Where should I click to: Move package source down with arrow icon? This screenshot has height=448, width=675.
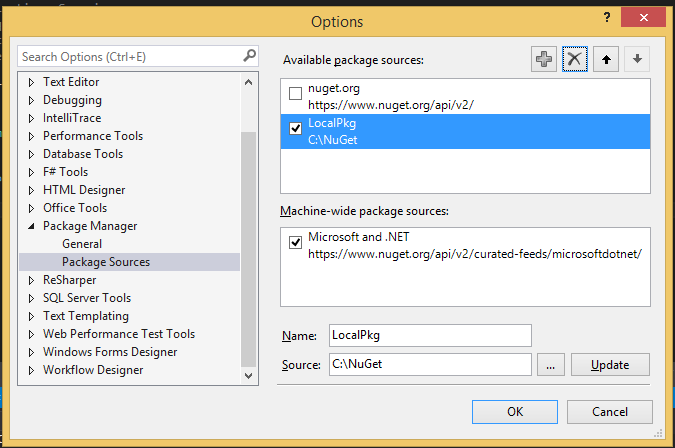coord(637,59)
